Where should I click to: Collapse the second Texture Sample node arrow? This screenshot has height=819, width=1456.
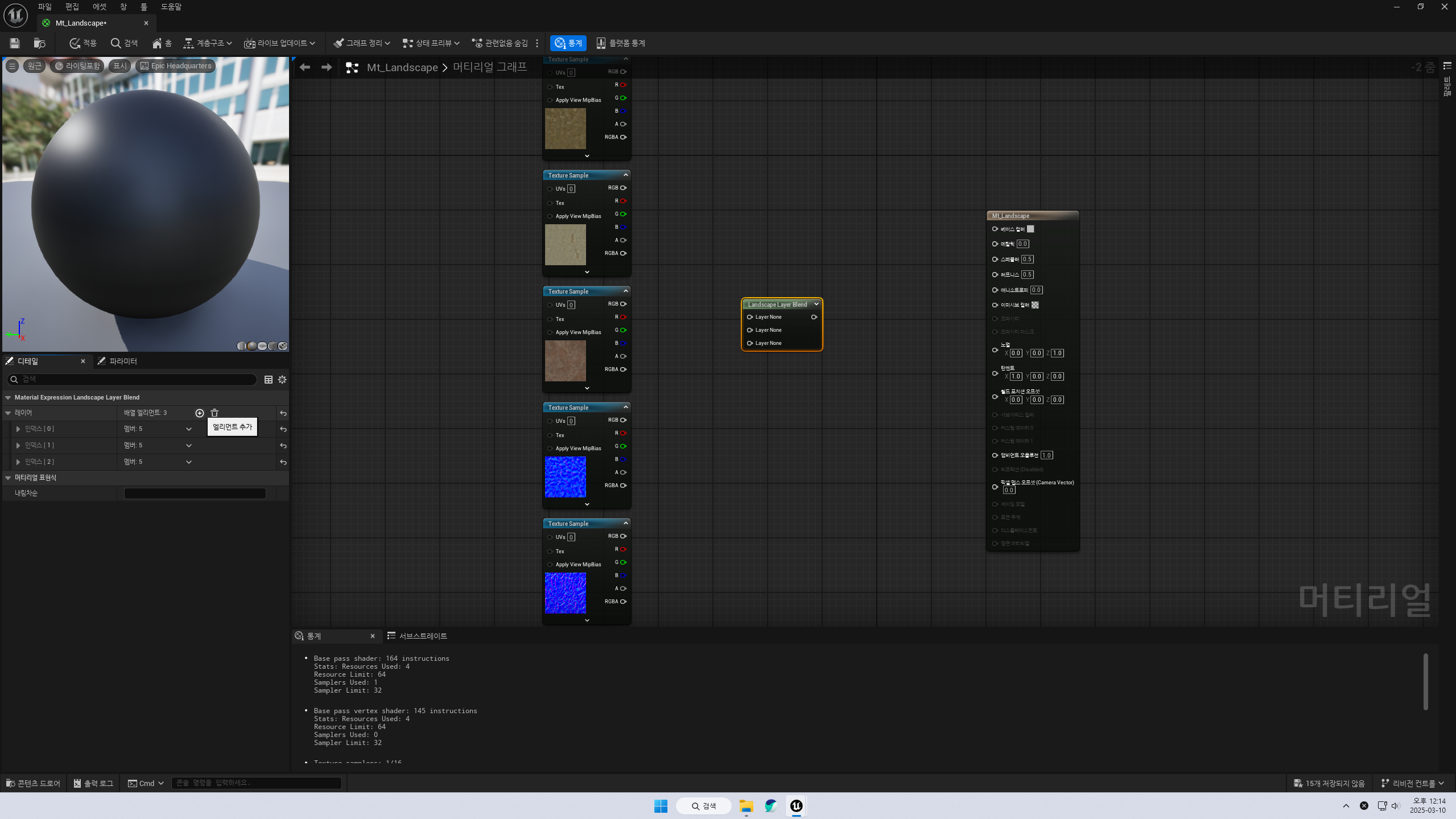pos(626,175)
